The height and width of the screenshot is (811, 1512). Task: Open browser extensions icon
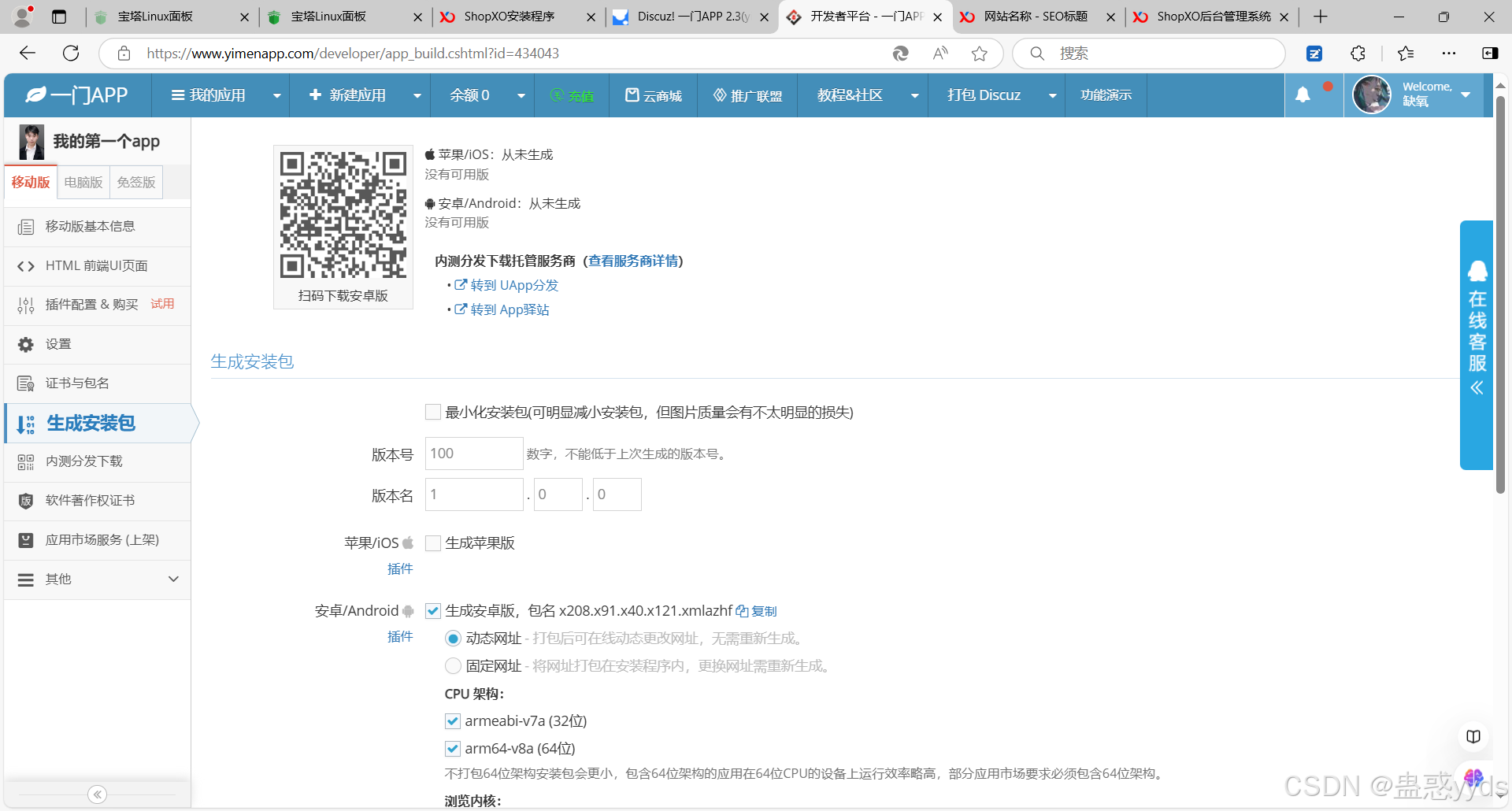point(1358,54)
